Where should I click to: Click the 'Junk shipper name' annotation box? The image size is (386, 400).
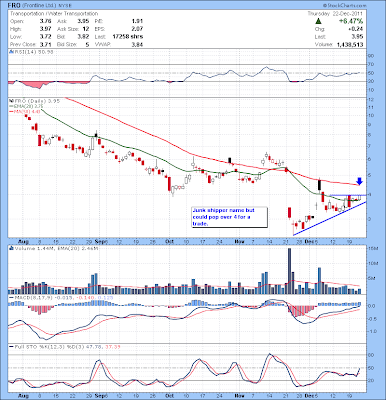click(229, 217)
